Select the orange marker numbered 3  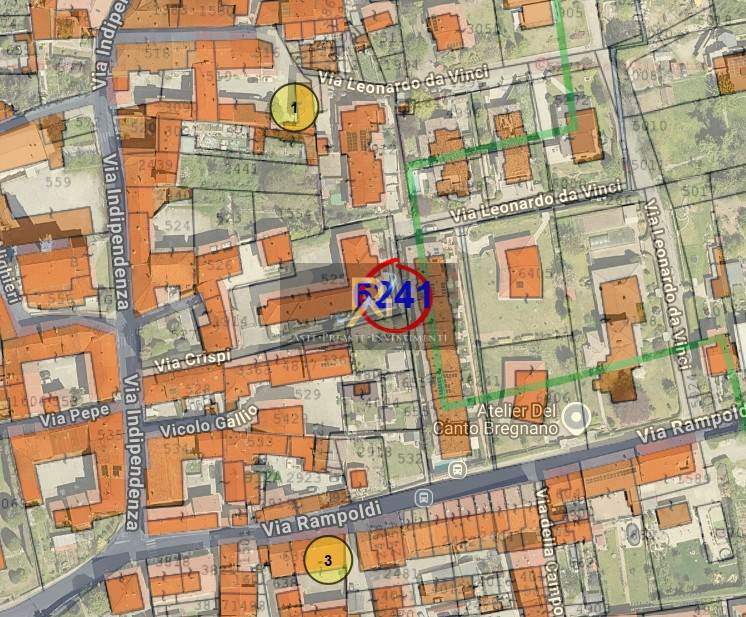[328, 560]
